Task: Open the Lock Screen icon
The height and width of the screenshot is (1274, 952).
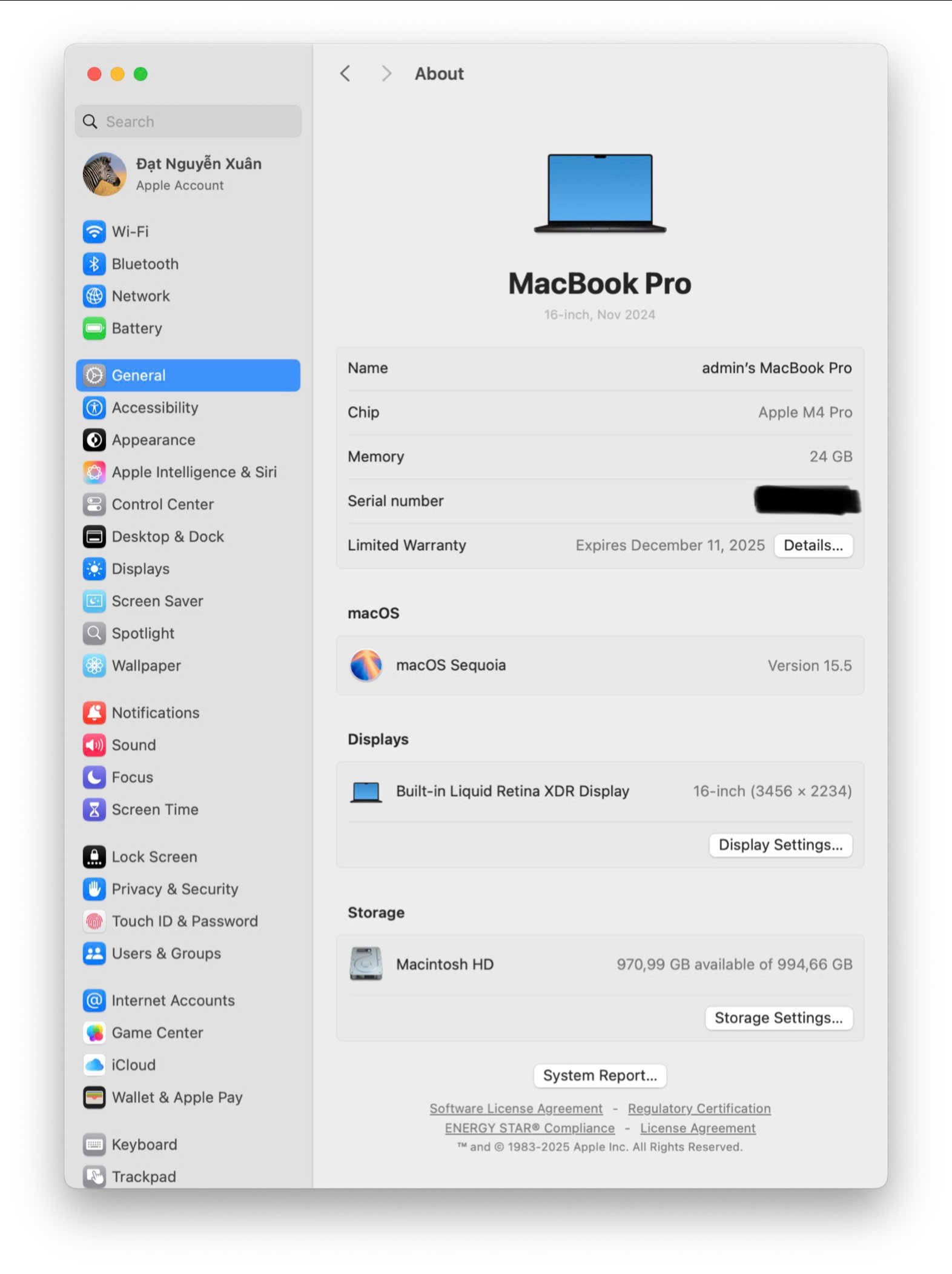Action: (x=94, y=857)
